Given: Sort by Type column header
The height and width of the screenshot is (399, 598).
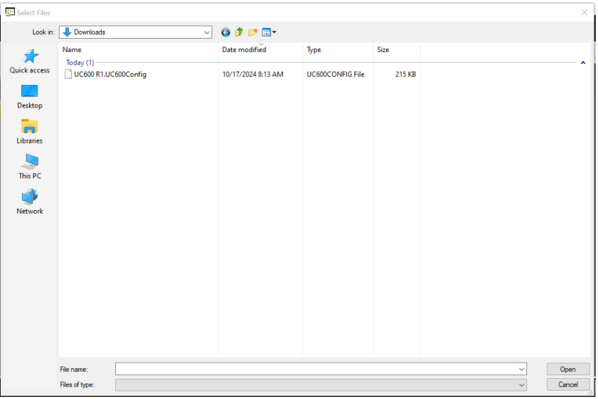Looking at the screenshot, I should (338, 50).
